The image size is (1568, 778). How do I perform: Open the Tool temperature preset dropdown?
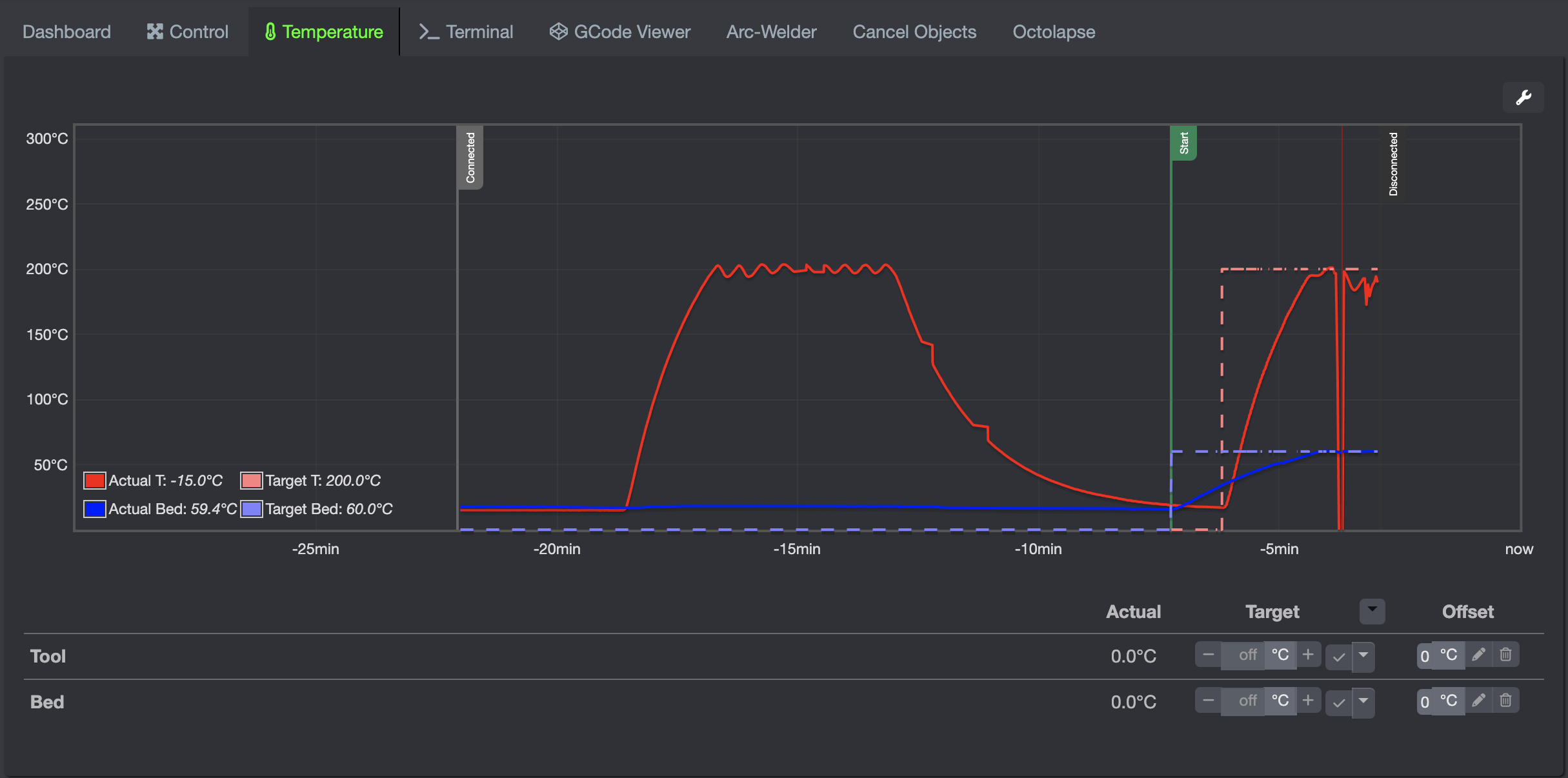(x=1363, y=655)
